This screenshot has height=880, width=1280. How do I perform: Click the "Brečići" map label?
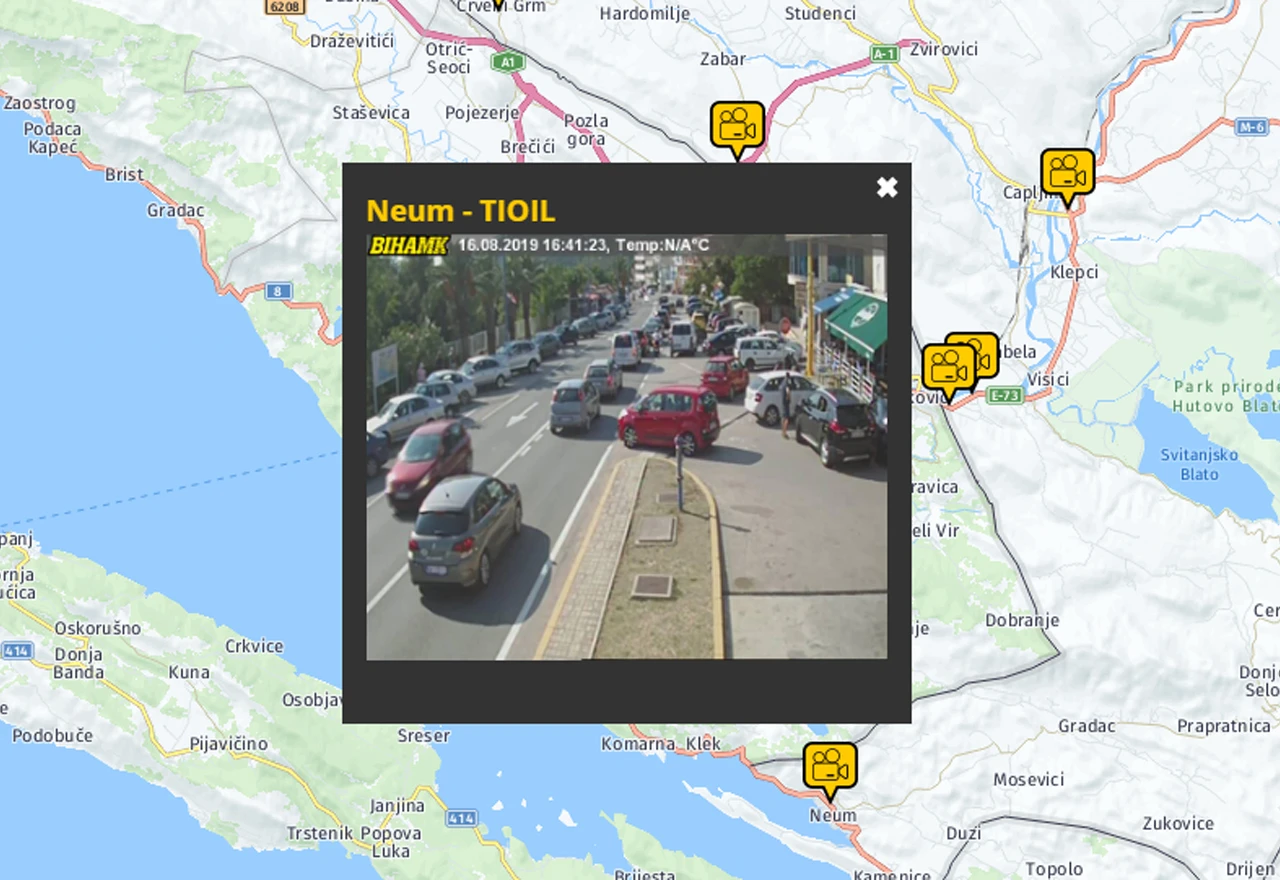527,147
